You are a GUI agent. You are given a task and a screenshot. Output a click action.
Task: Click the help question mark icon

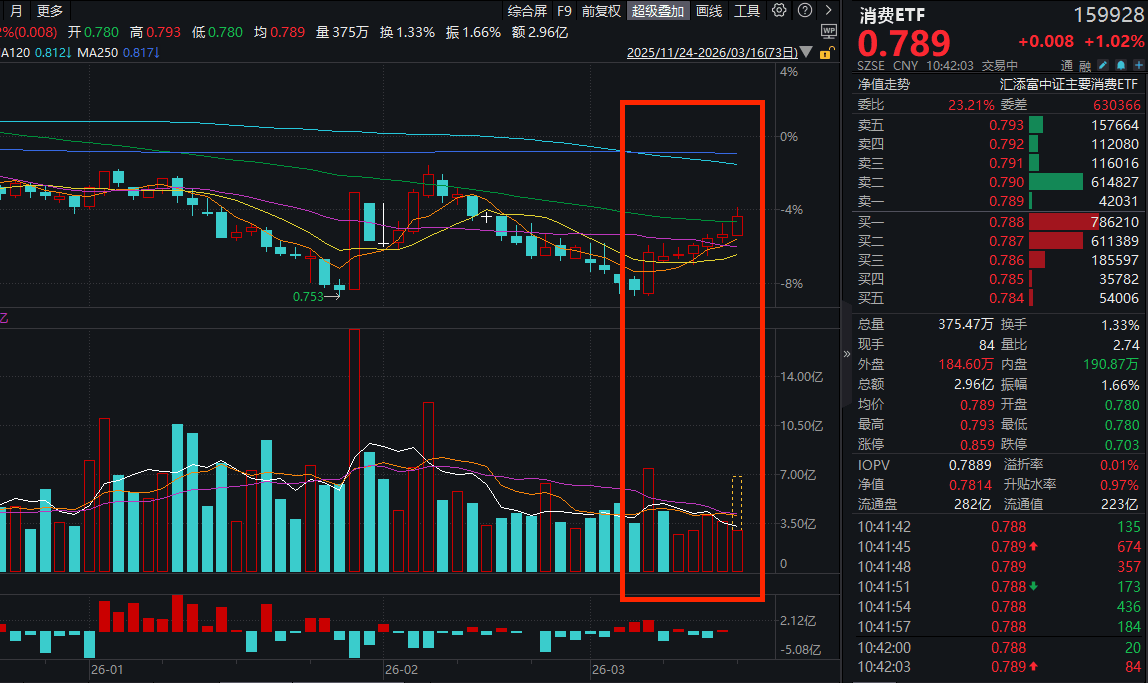pyautogui.click(x=803, y=11)
